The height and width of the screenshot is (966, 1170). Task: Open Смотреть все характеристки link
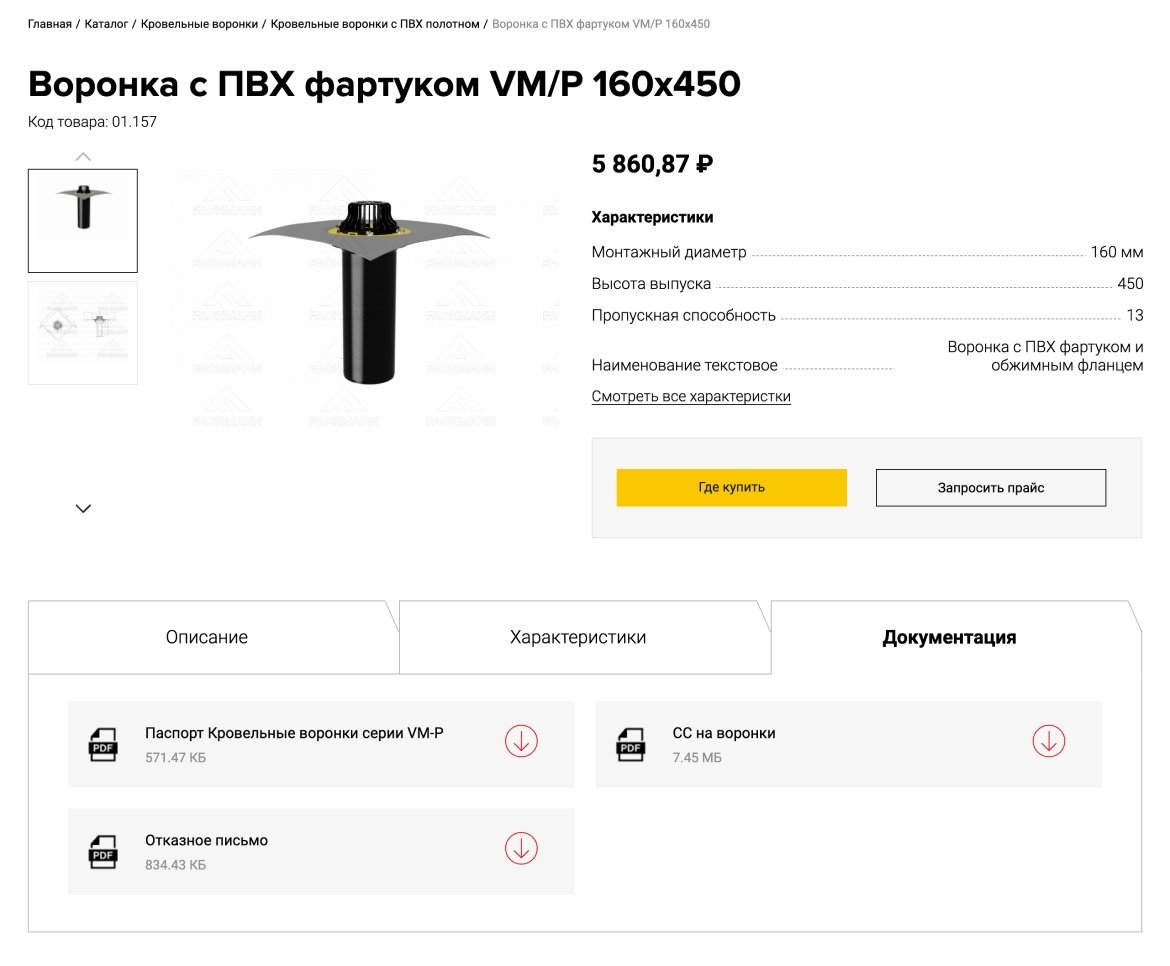[x=691, y=397]
